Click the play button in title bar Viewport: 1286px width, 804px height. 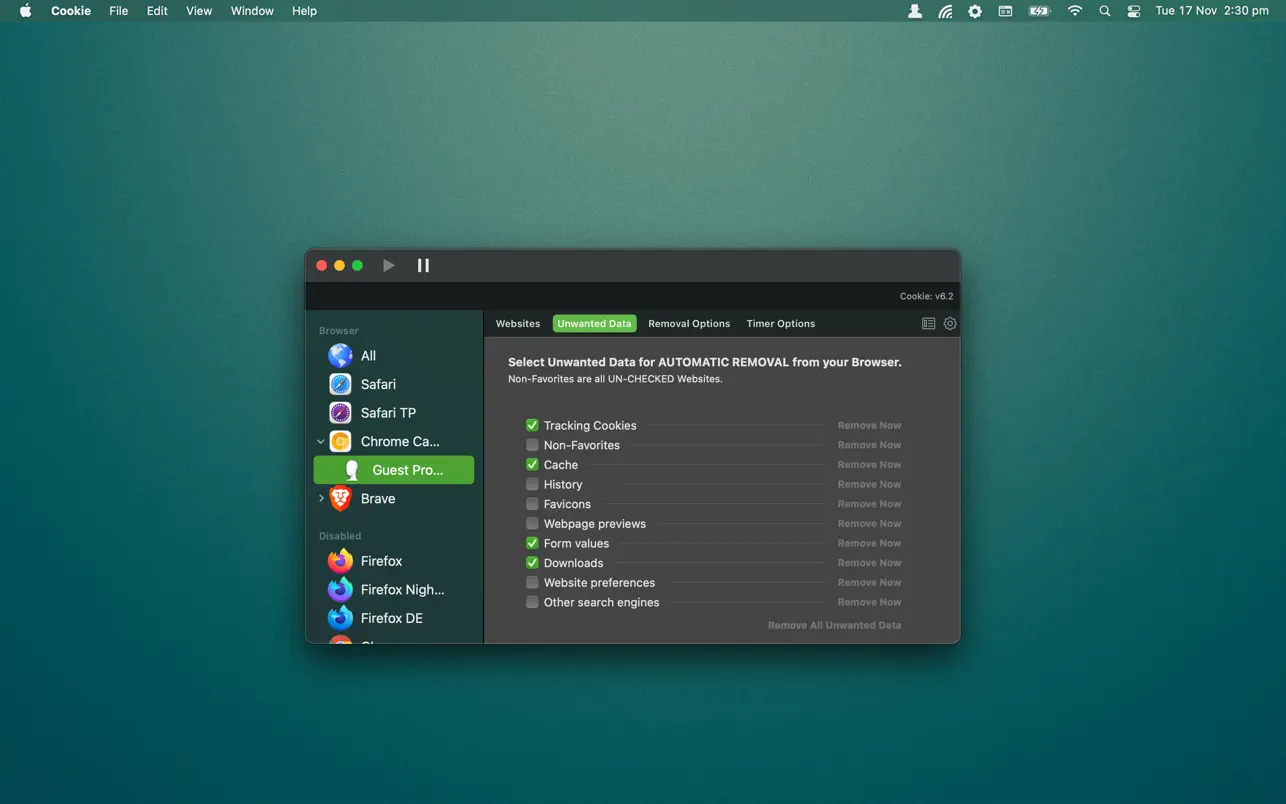[x=388, y=265]
